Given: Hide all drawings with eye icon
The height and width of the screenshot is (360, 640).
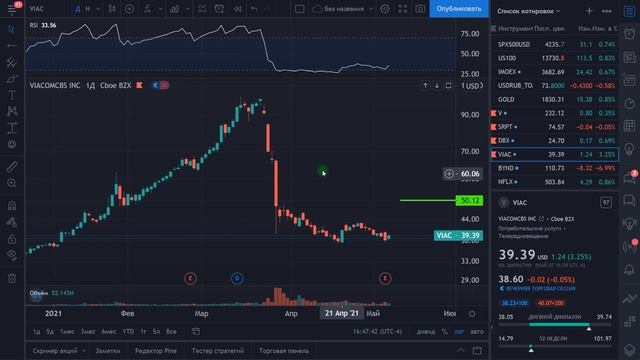Looking at the screenshot, I should pyautogui.click(x=12, y=255).
